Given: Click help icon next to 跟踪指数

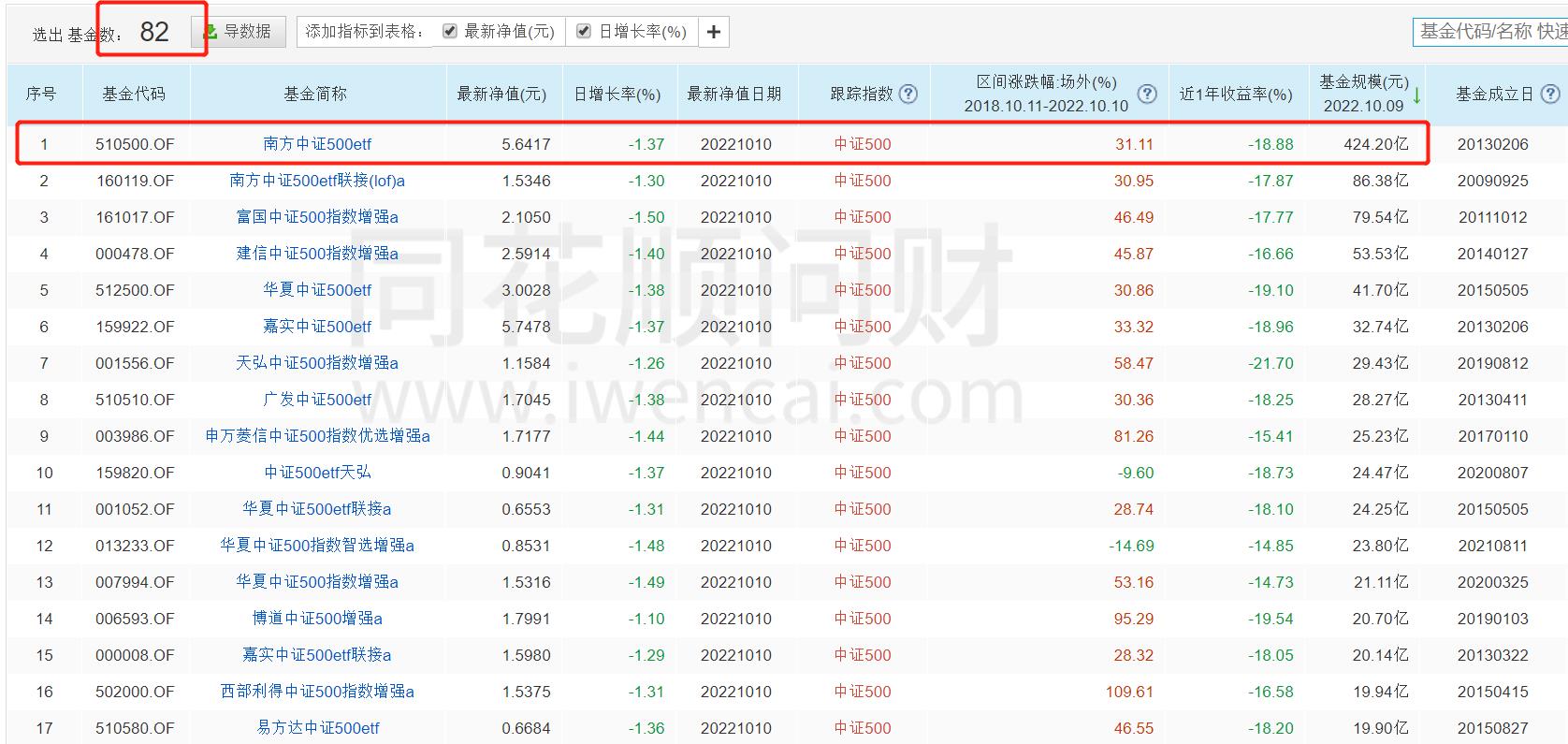Looking at the screenshot, I should (x=907, y=94).
